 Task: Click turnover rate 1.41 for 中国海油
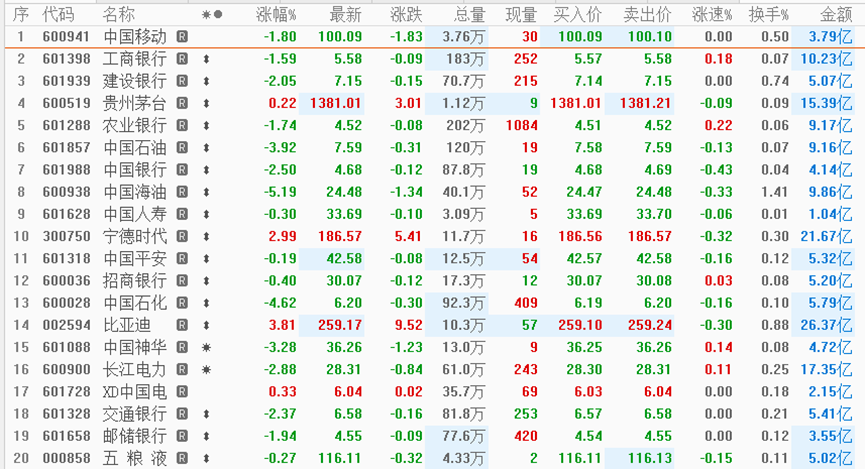(775, 192)
